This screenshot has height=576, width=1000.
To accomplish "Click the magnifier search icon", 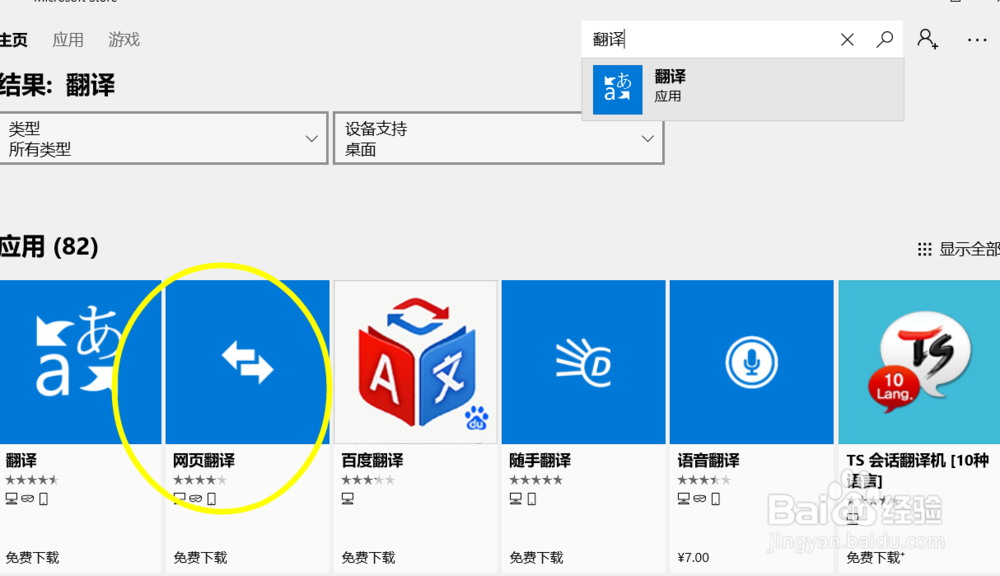I will [x=884, y=40].
